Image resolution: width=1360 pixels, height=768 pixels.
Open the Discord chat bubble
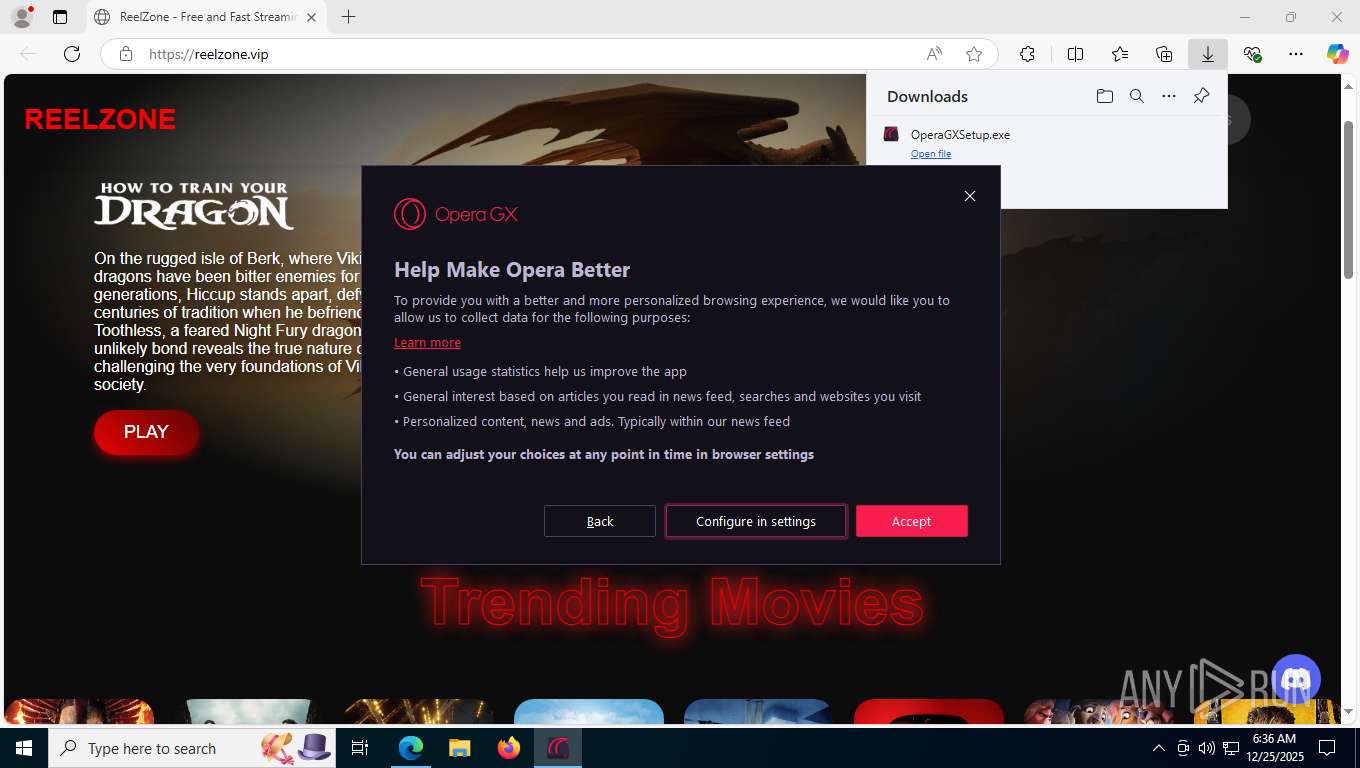[1296, 680]
